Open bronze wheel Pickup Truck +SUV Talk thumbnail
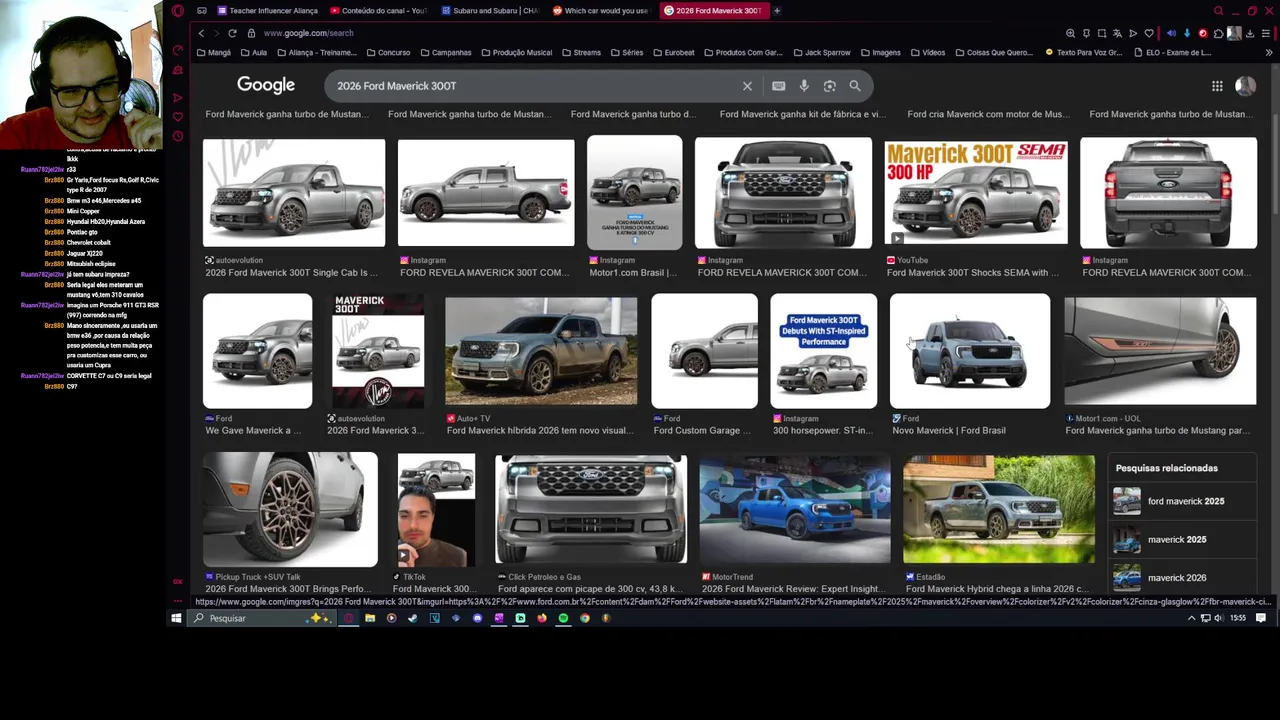Viewport: 1280px width, 720px height. click(290, 510)
